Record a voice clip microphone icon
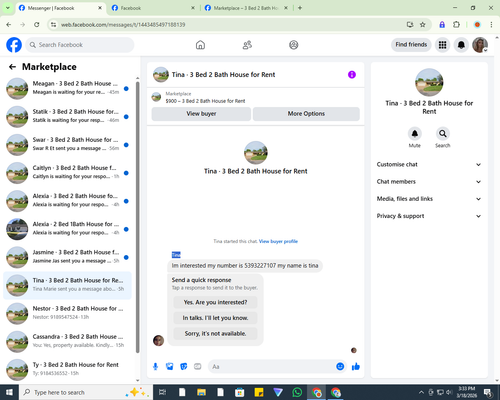Screen dimensions: 500x400 click(155, 367)
